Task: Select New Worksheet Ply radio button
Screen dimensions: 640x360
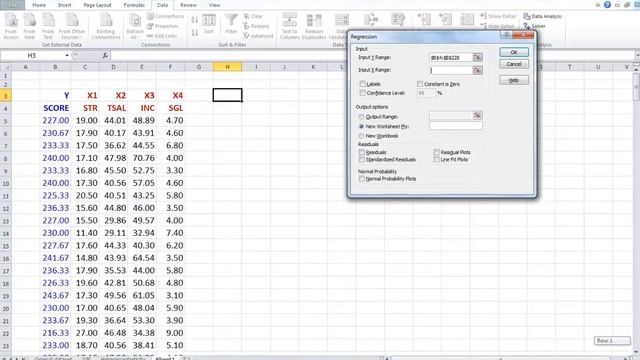Action: (362, 127)
